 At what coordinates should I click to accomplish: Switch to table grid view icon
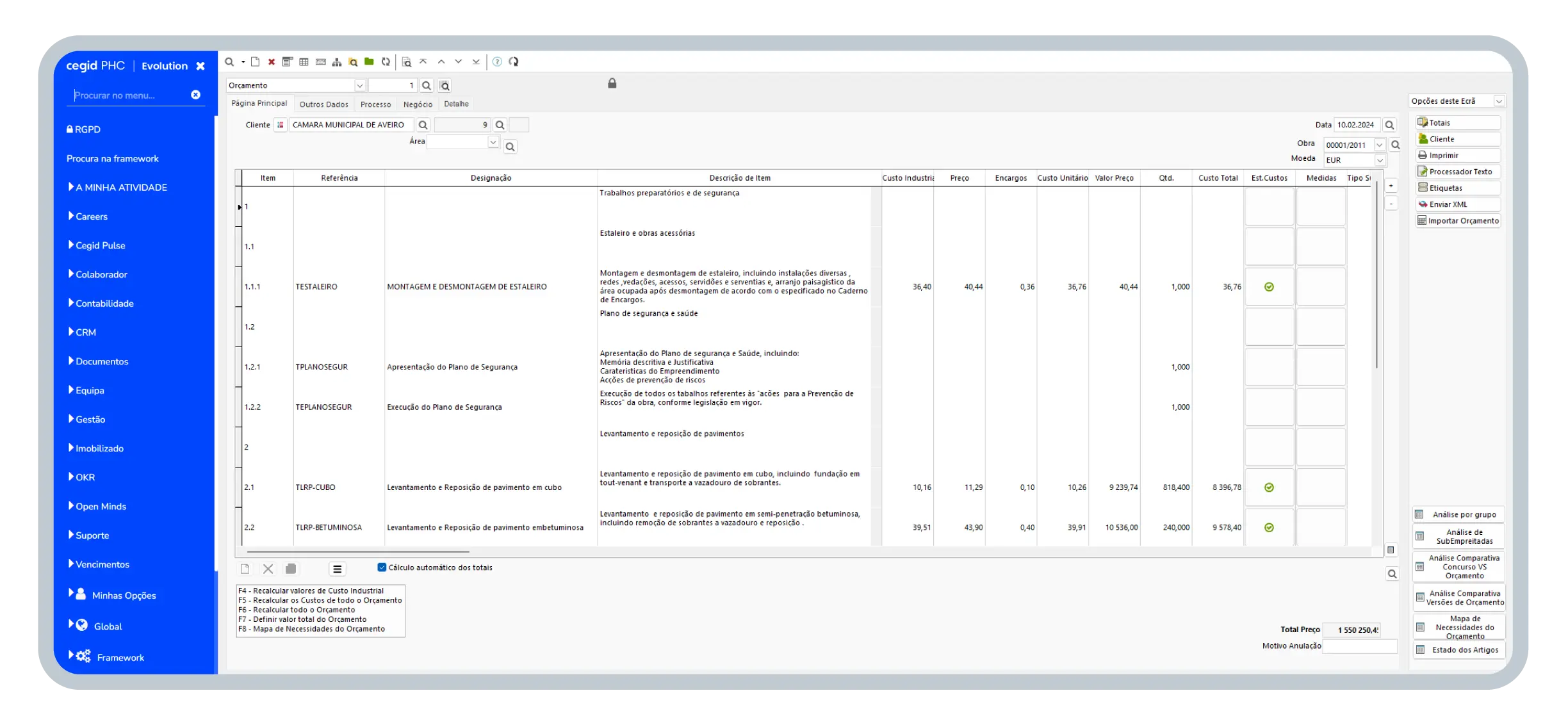pos(304,62)
